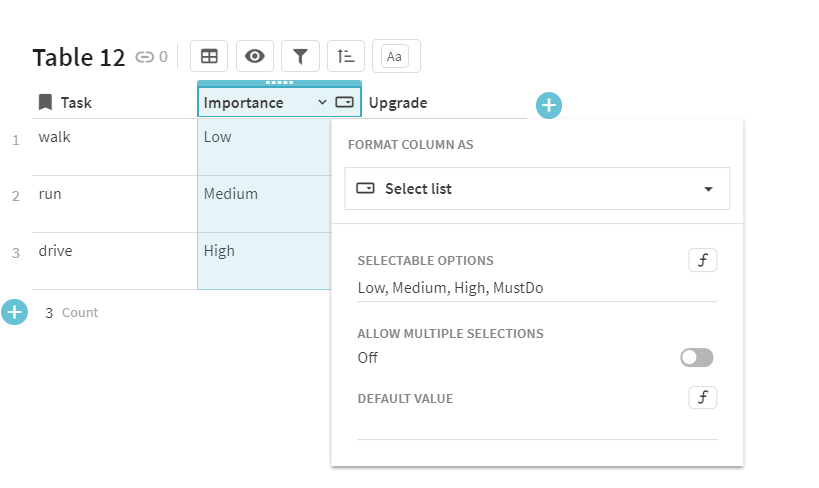Click the formula icon for Selectable Options
819x488 pixels.
pyautogui.click(x=702, y=261)
